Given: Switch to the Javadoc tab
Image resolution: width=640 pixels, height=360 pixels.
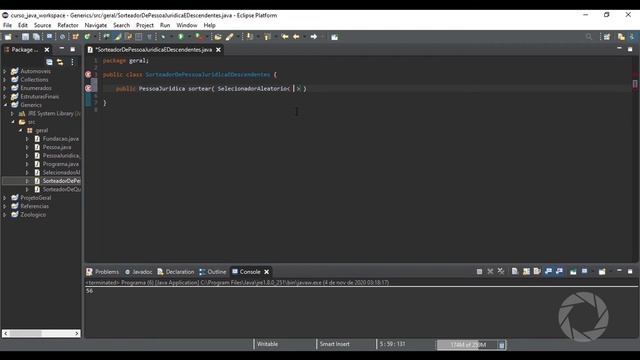Looking at the screenshot, I should [138, 272].
